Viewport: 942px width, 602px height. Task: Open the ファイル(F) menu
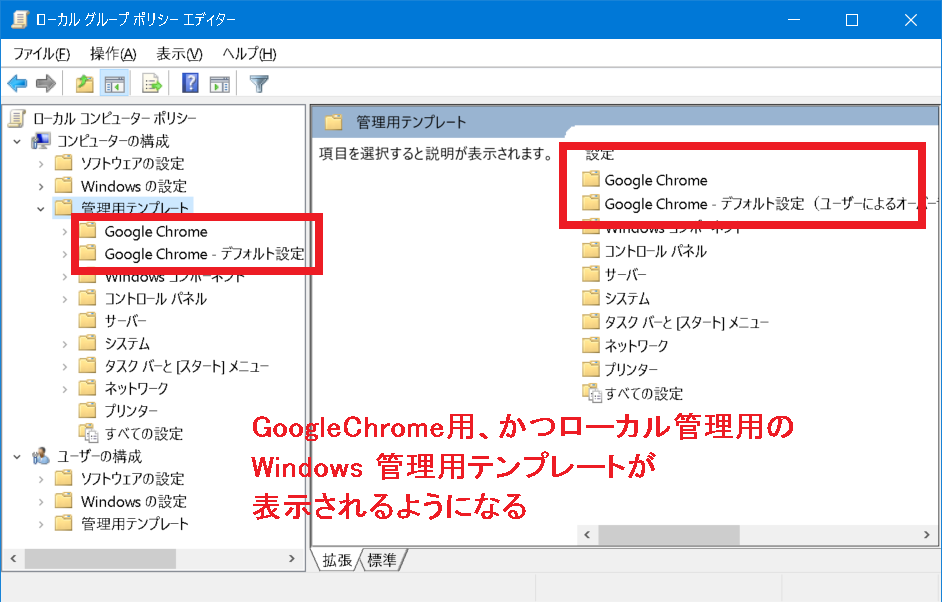(41, 54)
